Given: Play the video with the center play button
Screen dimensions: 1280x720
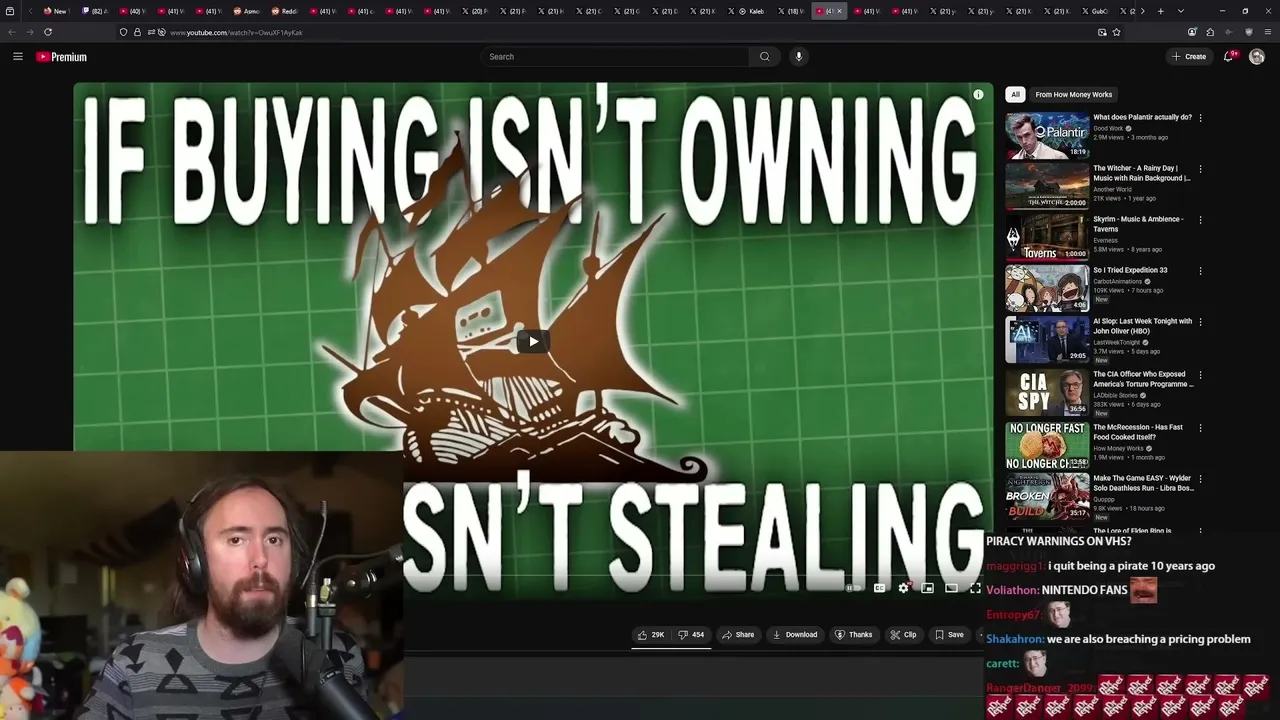Looking at the screenshot, I should click(x=532, y=341).
